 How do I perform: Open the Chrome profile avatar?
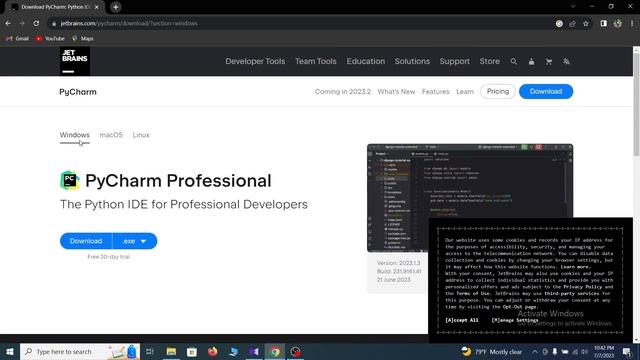pyautogui.click(x=618, y=24)
